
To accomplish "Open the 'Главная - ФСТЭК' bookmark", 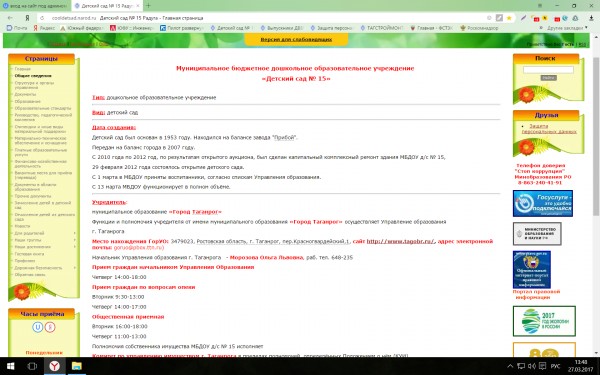I will pos(432,28).
